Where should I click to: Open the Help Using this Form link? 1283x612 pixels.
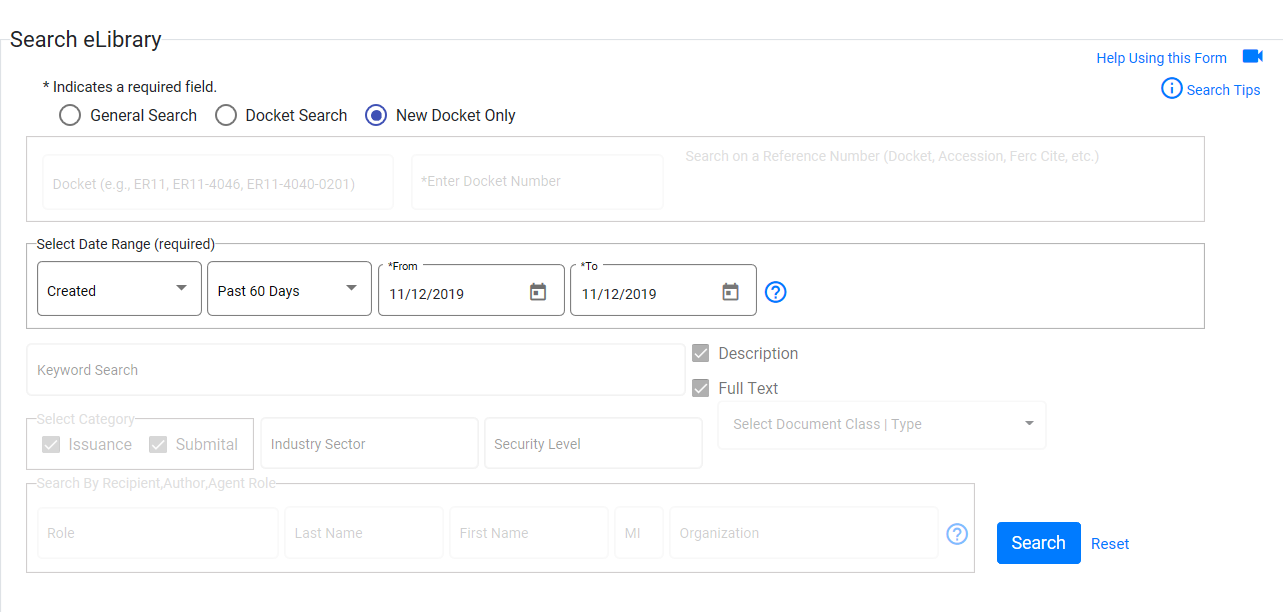pos(1160,57)
